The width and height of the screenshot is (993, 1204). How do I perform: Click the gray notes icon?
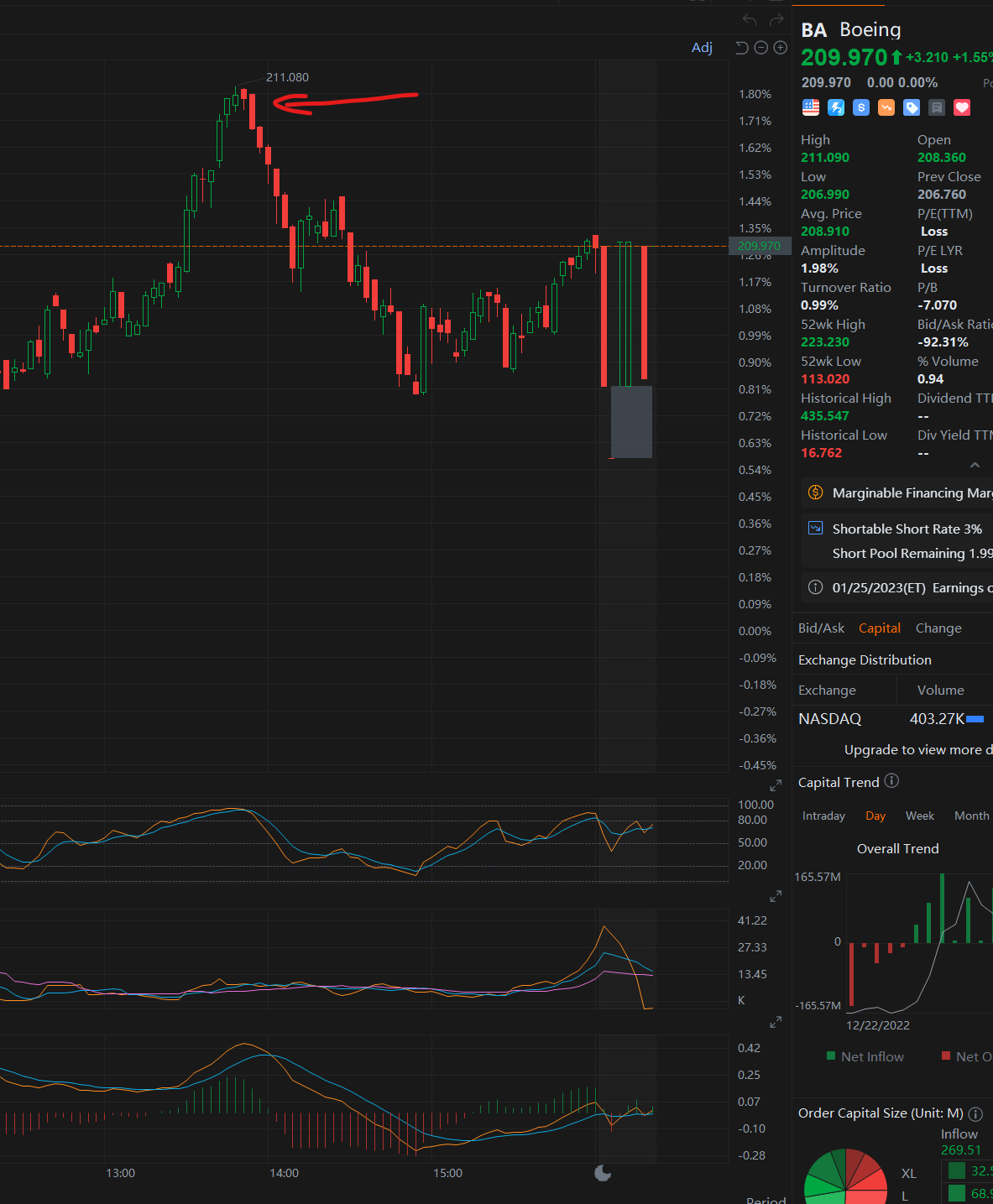(937, 107)
